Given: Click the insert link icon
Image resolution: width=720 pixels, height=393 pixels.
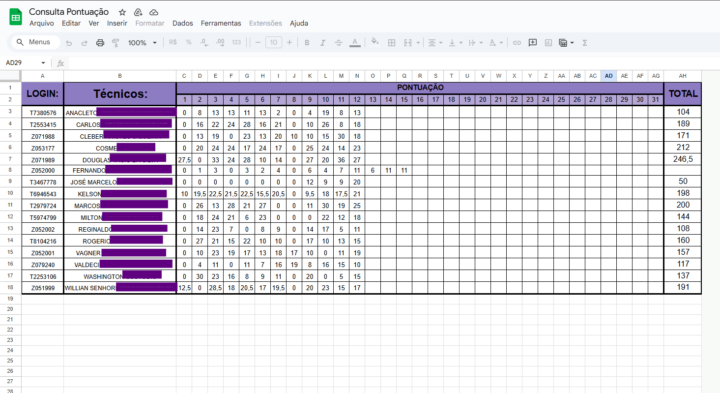Looking at the screenshot, I should coord(517,43).
